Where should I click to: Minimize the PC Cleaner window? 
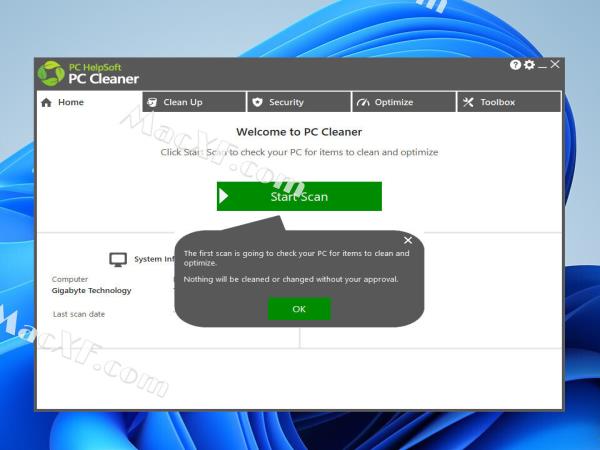click(x=542, y=66)
